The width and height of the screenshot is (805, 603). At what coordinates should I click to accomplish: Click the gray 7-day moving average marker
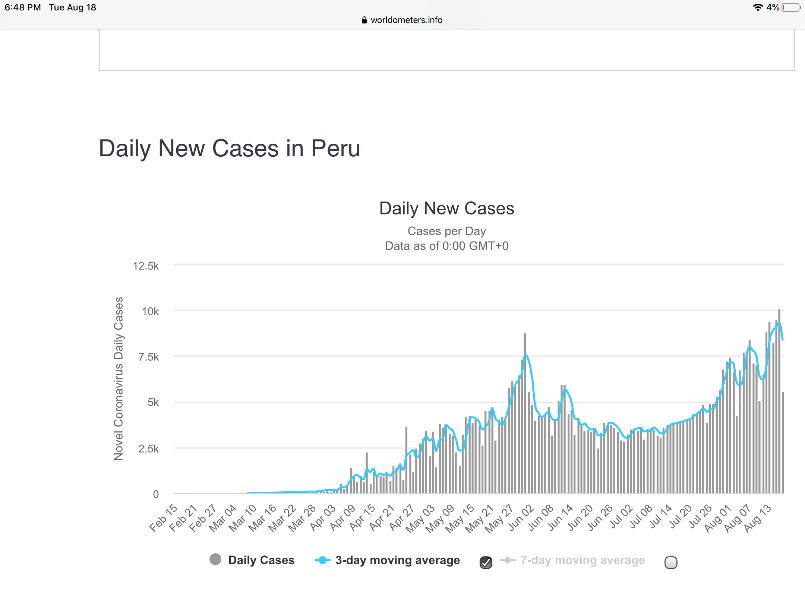509,560
